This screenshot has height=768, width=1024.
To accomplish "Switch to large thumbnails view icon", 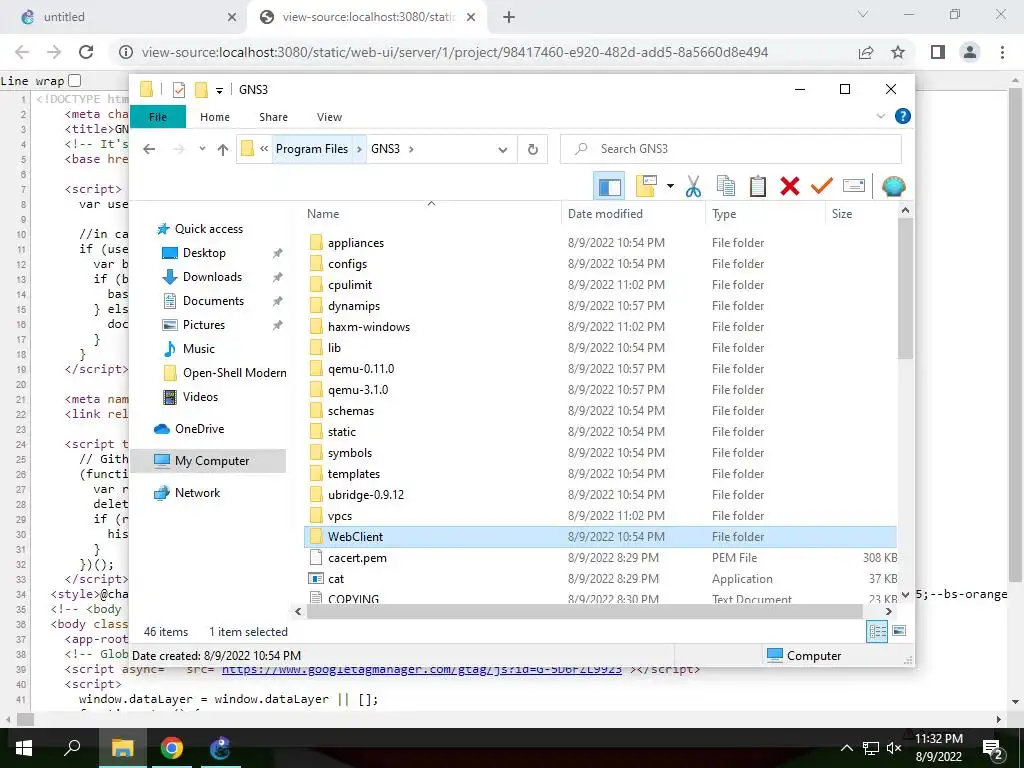I will (x=899, y=631).
